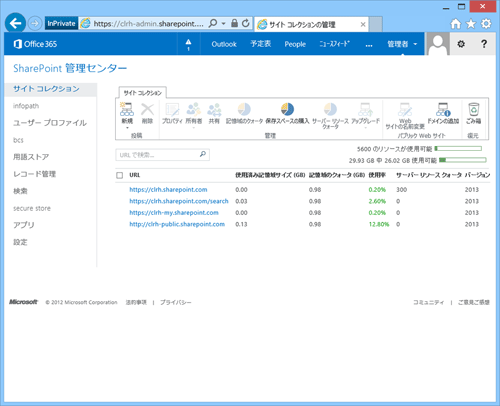Click the Web サイトの名前変更 rename icon

pos(405,109)
